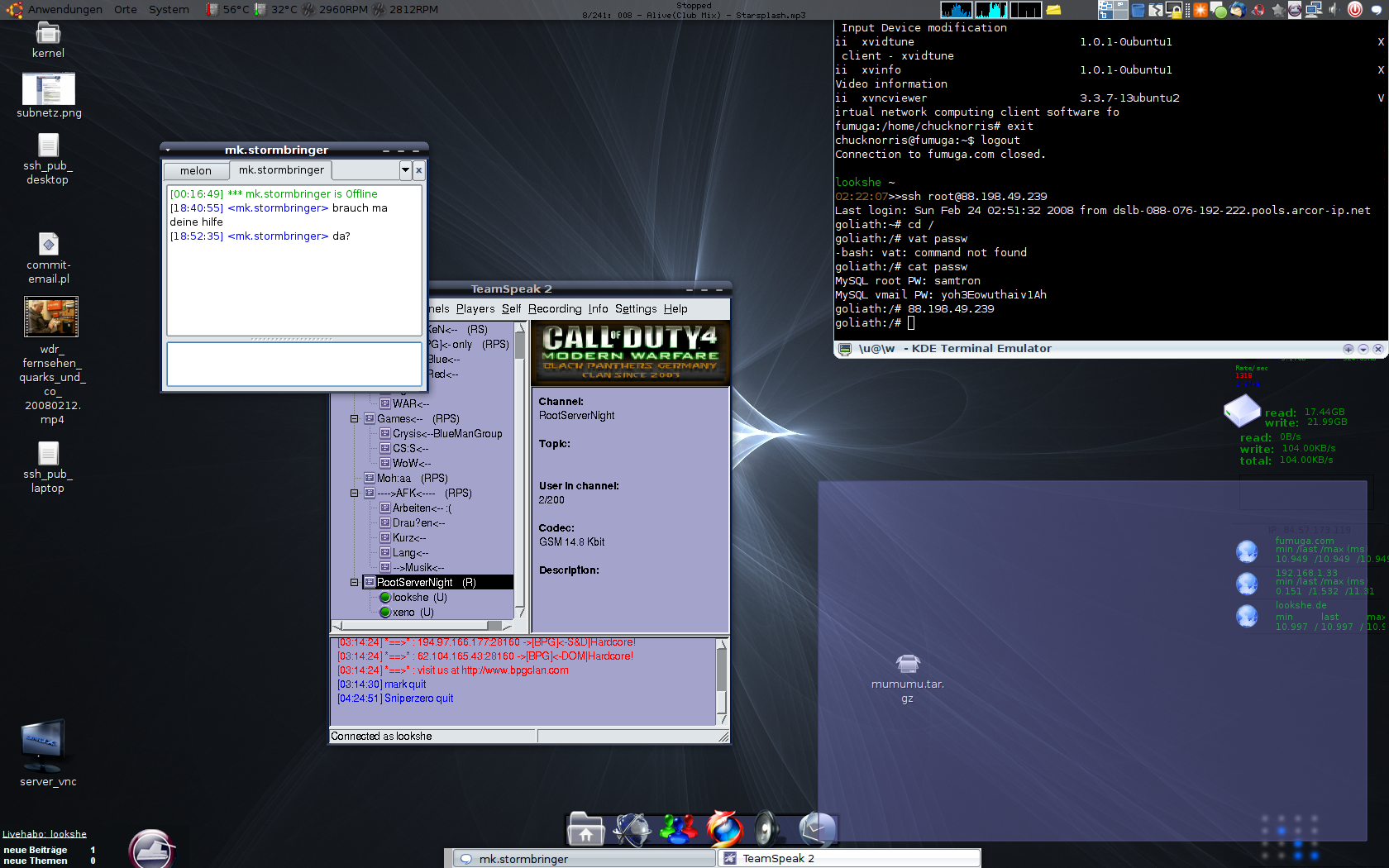Image resolution: width=1389 pixels, height=868 pixels.
Task: Select the -->Musik<-- channel
Action: coord(412,568)
